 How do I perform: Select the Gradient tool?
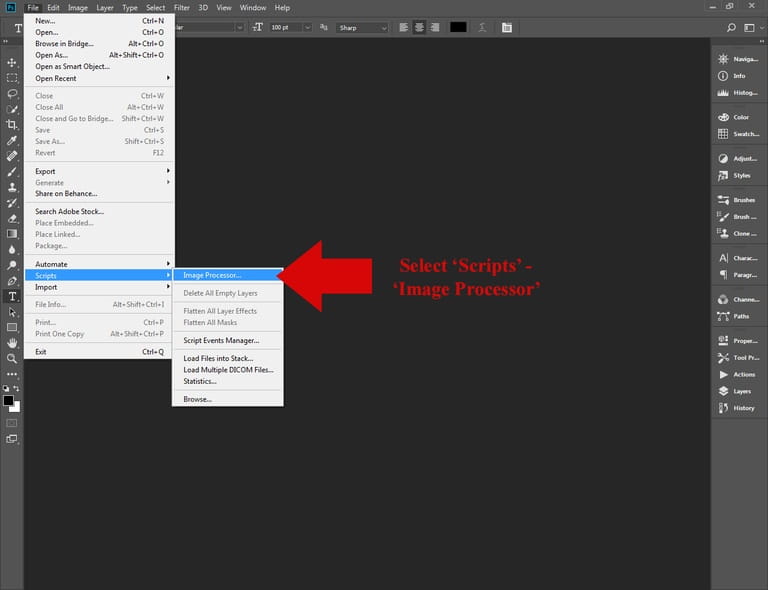point(12,234)
